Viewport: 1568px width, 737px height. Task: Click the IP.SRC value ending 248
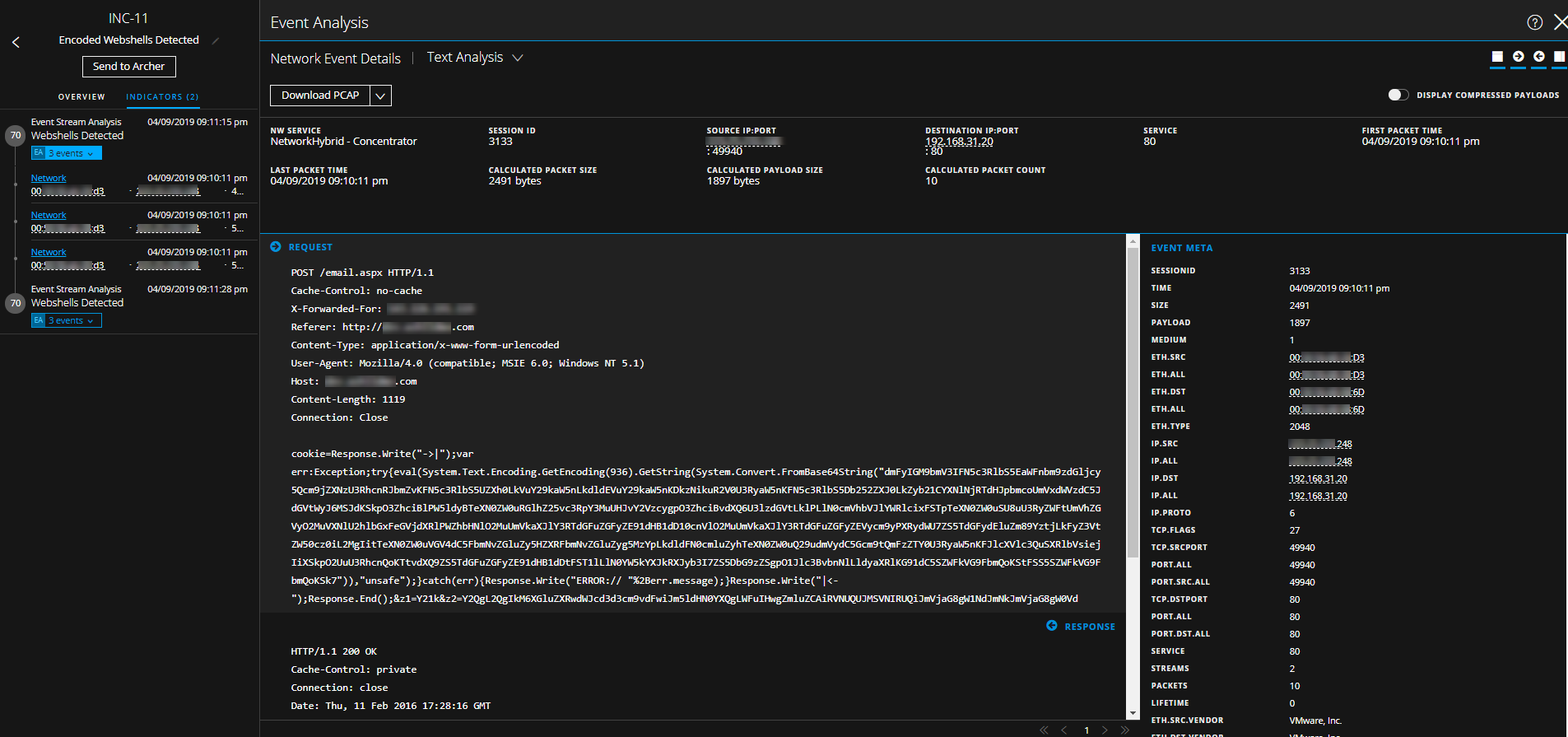coord(1320,444)
